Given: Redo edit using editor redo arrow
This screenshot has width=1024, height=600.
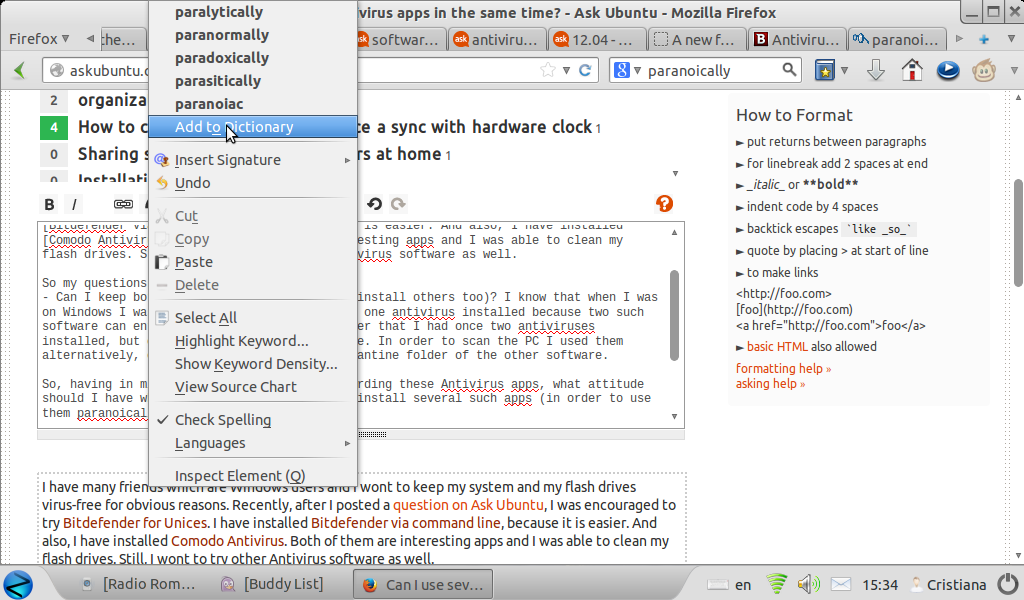Looking at the screenshot, I should 398,204.
